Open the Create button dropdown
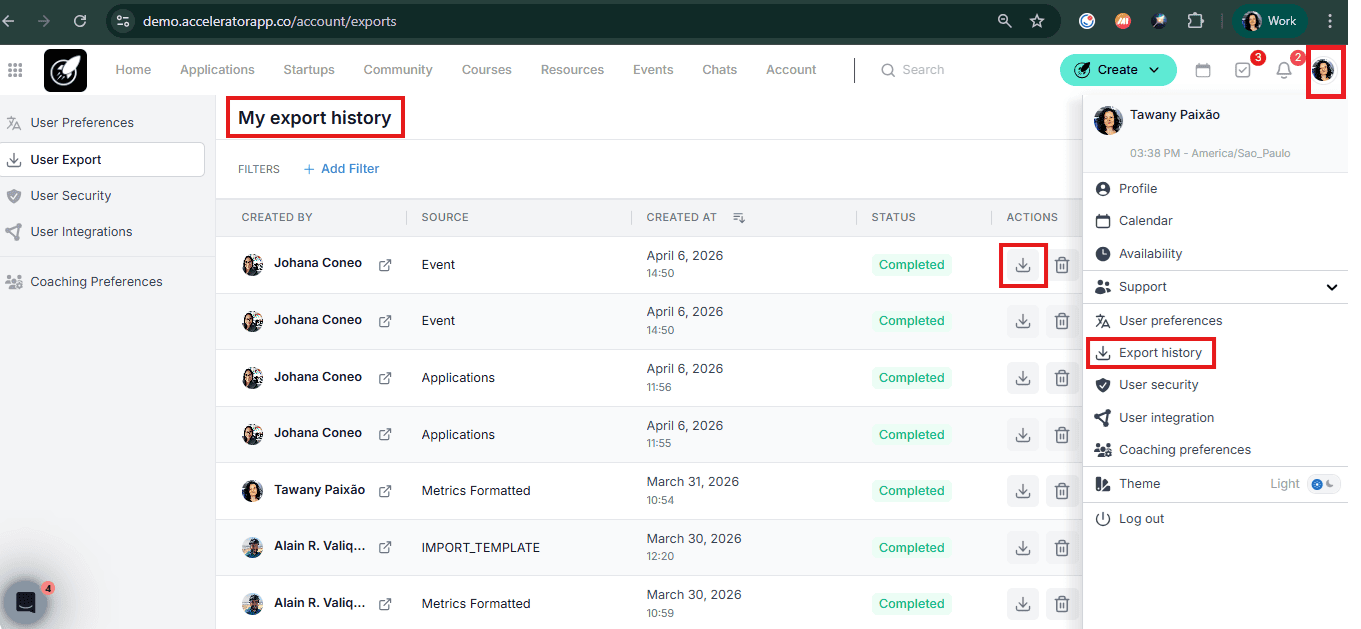 click(1118, 70)
